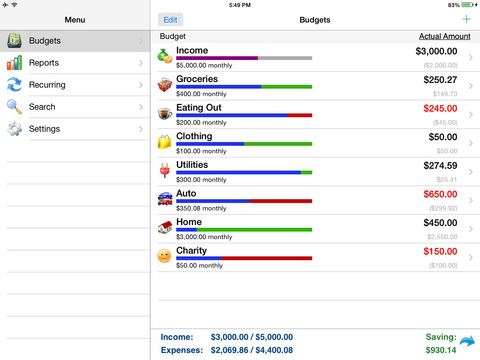Click the Wi-Fi icon in status bar
Viewport: 480px width, 360px height.
point(14,5)
